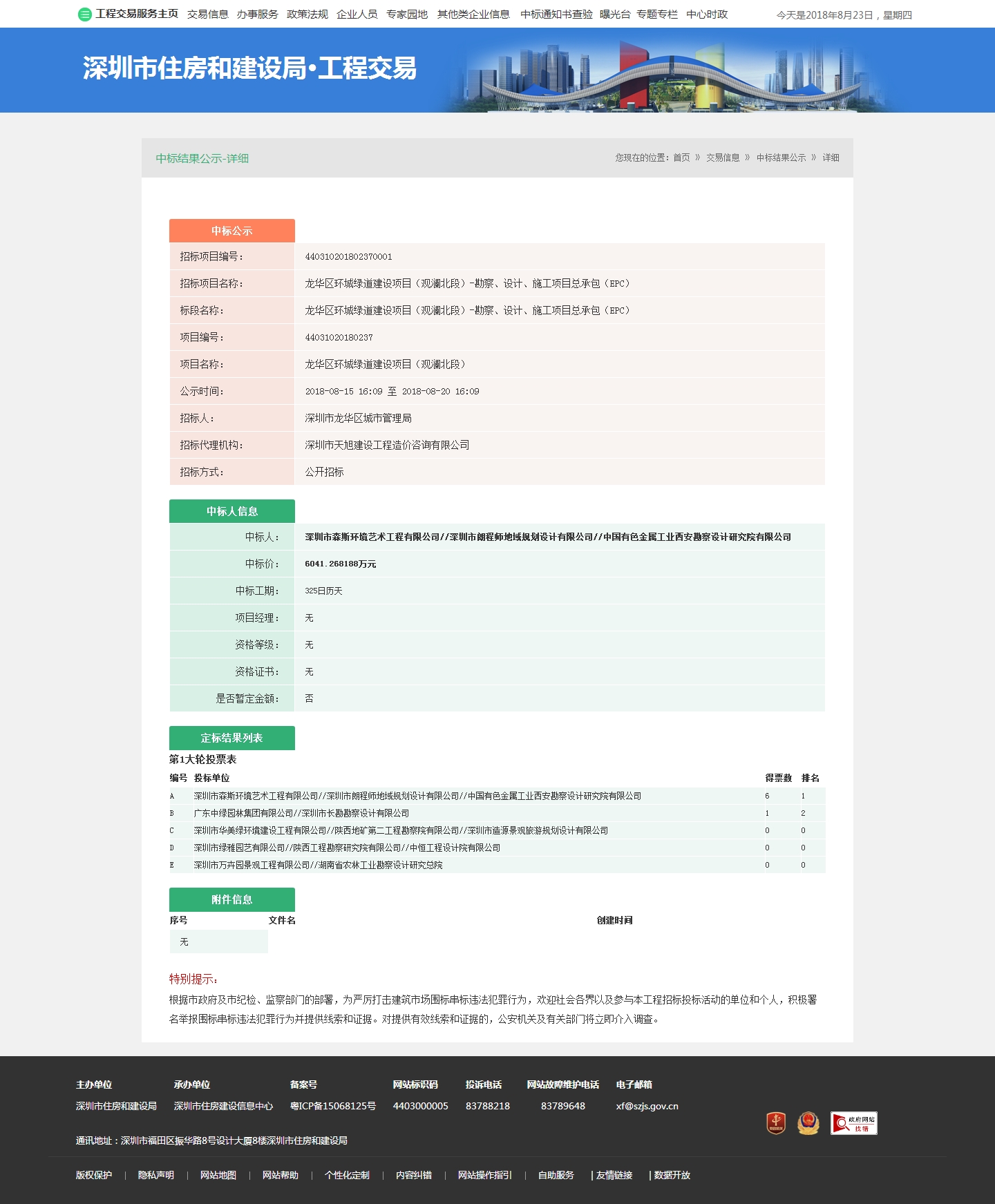Click the 首页 breadcrumb link

click(x=681, y=157)
